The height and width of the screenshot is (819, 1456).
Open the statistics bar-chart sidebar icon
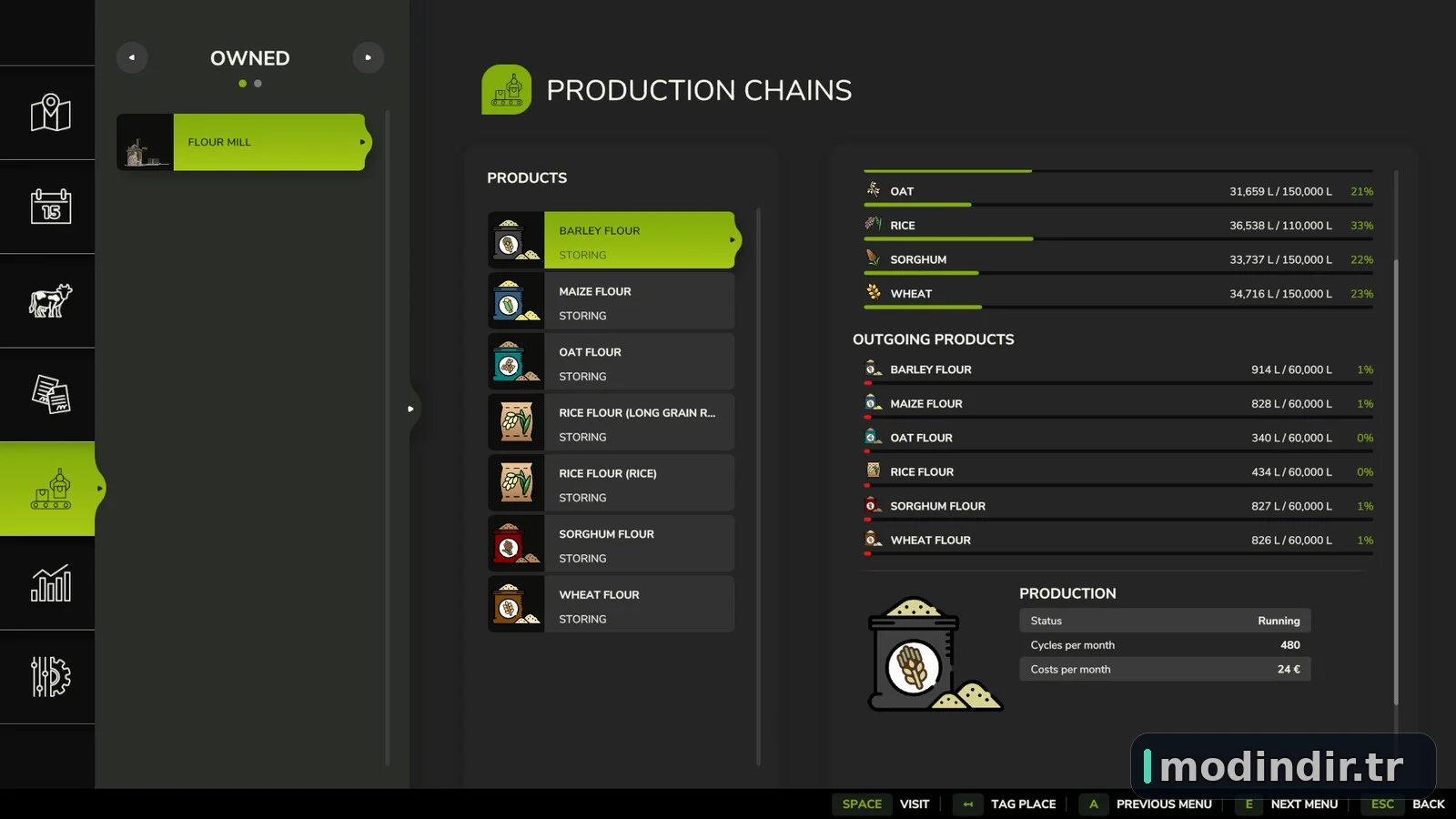click(50, 583)
